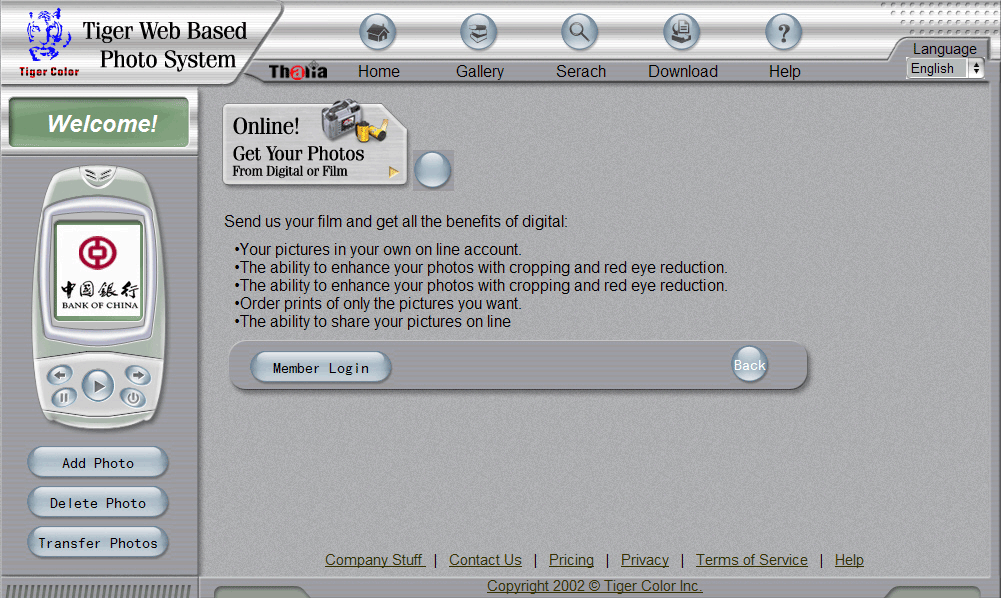Image resolution: width=1001 pixels, height=598 pixels.
Task: Click the Home house icon
Action: tap(378, 32)
